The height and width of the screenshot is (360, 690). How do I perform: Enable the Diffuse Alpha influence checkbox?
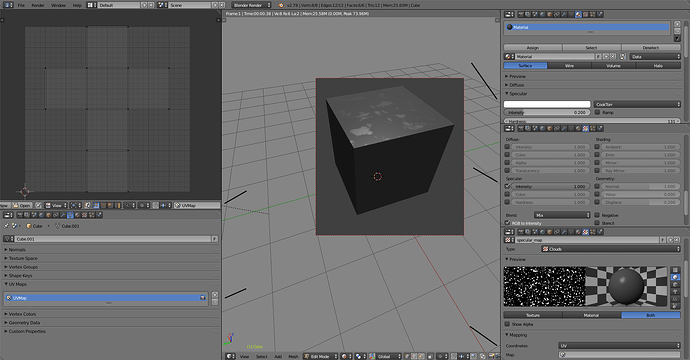coord(507,162)
